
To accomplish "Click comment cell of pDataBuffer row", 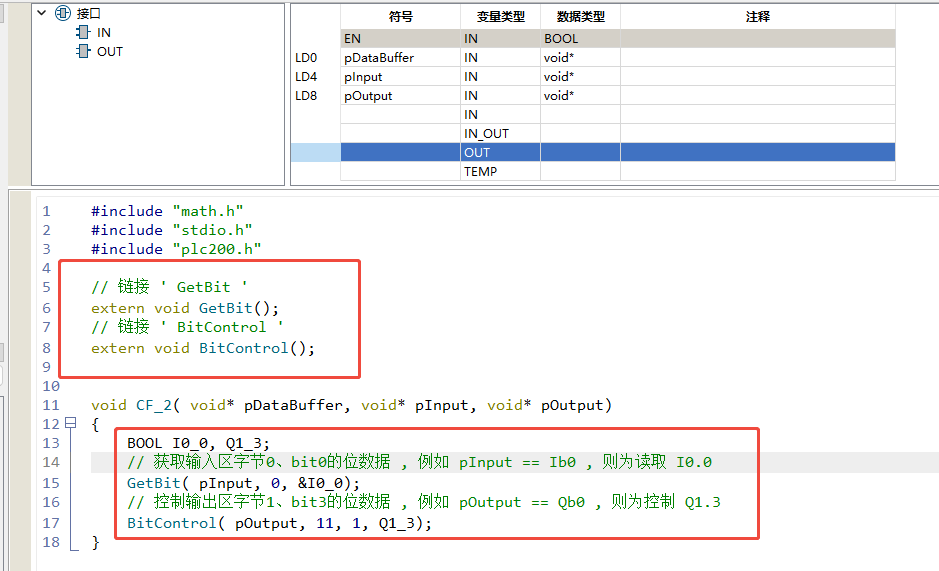I will click(758, 58).
